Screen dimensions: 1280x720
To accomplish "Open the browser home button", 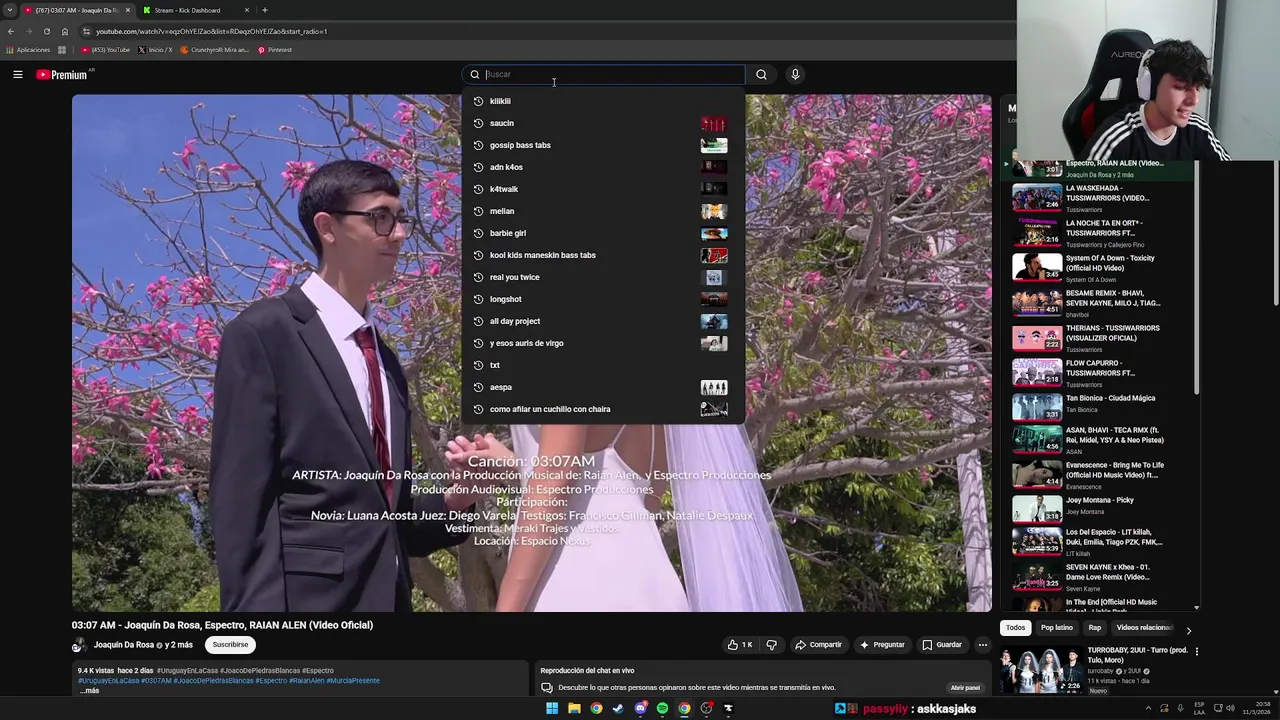I will tap(65, 31).
